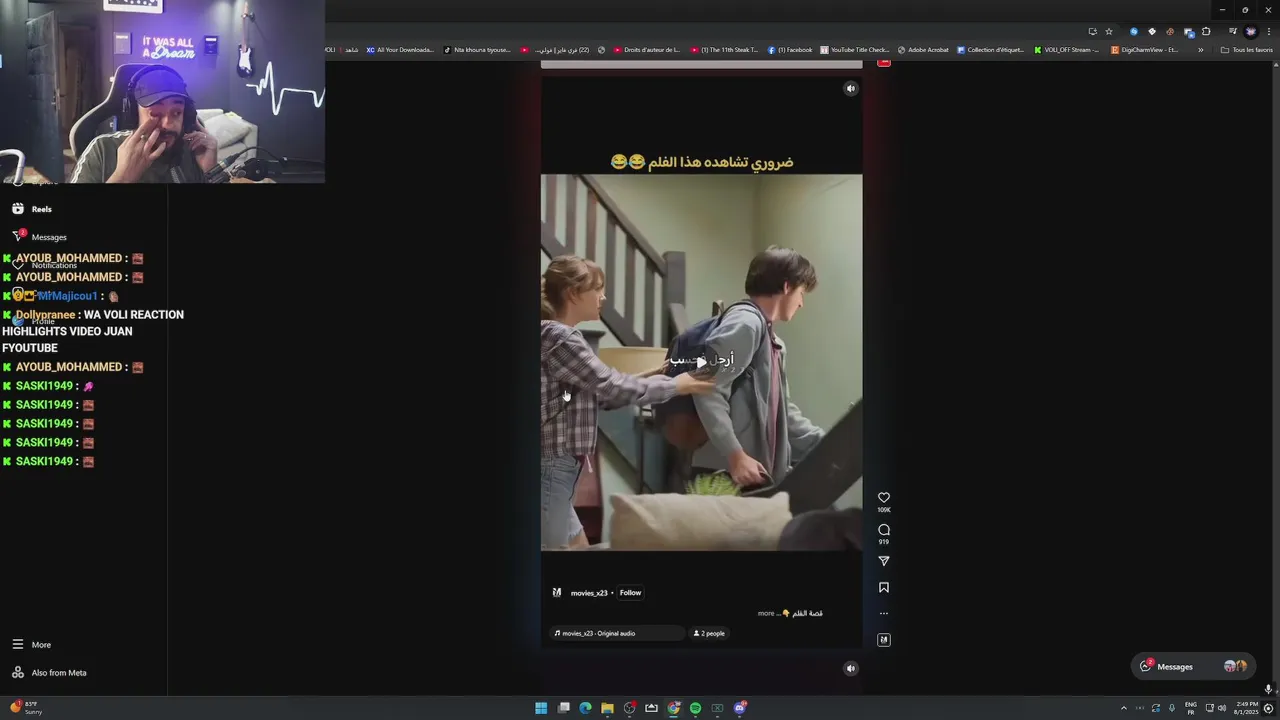Mute the current reel's audio
This screenshot has height=720, width=1280.
(851, 88)
